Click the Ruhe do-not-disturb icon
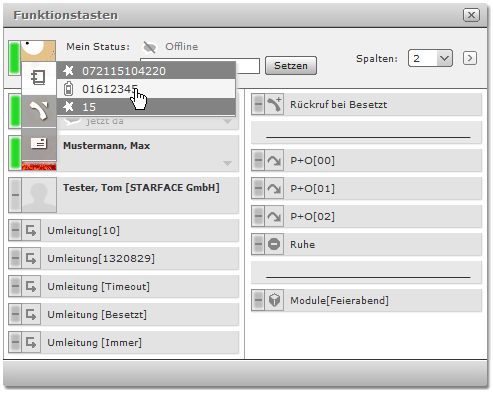Screen dimensions: 493x393 274,244
